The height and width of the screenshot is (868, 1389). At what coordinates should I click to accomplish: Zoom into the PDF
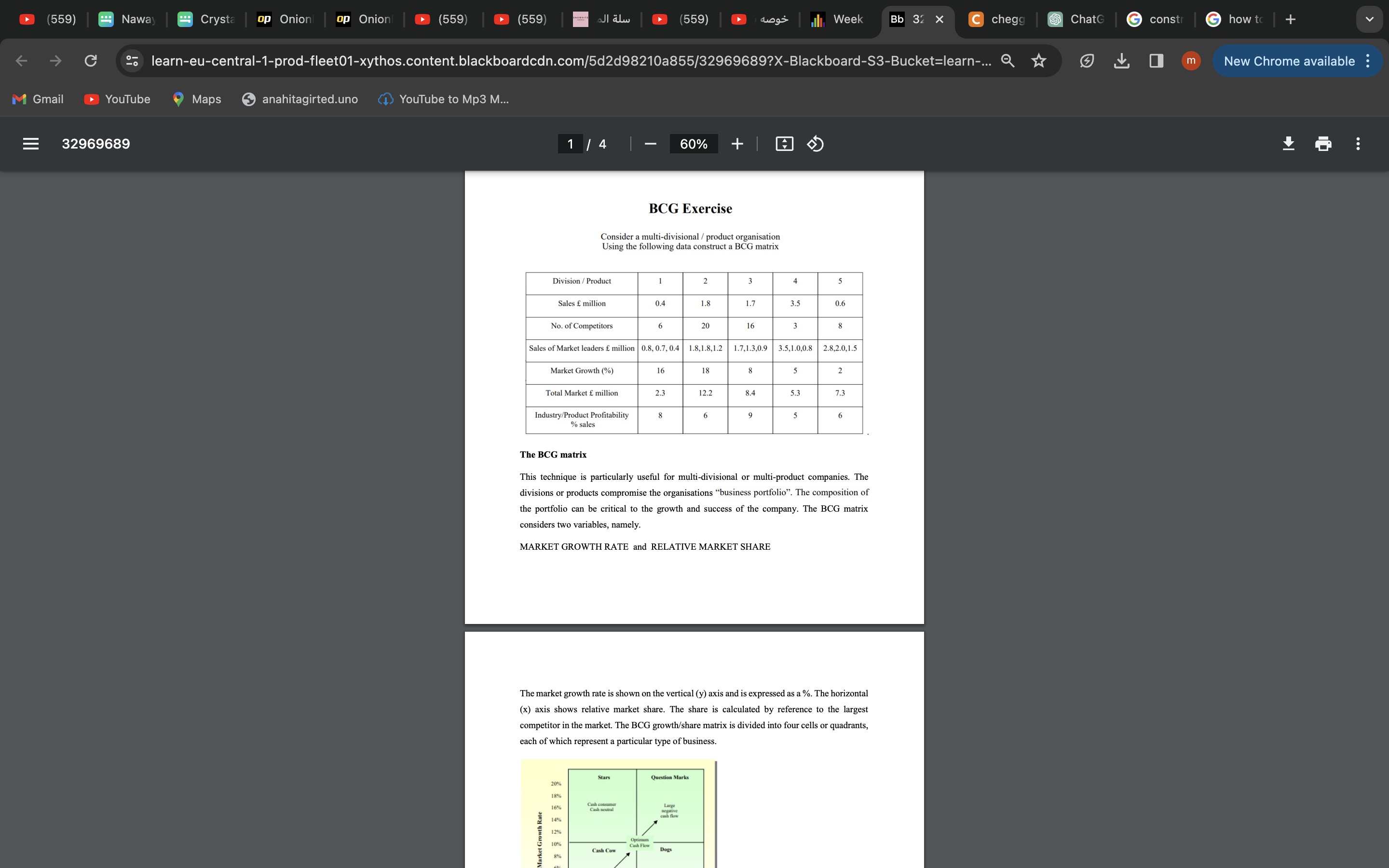coord(737,144)
